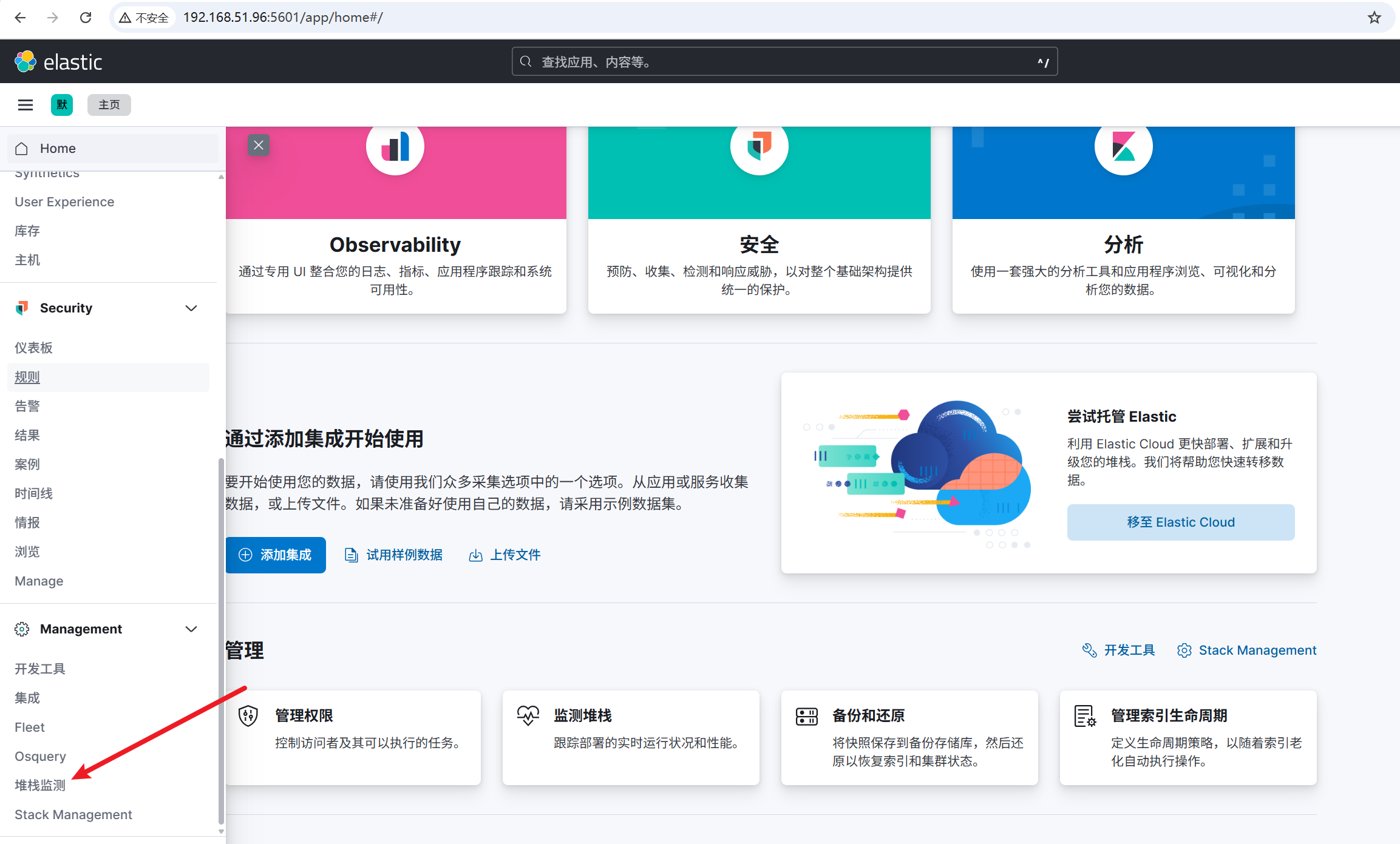Open the green space avatar icon
This screenshot has height=844, width=1400.
tap(62, 105)
